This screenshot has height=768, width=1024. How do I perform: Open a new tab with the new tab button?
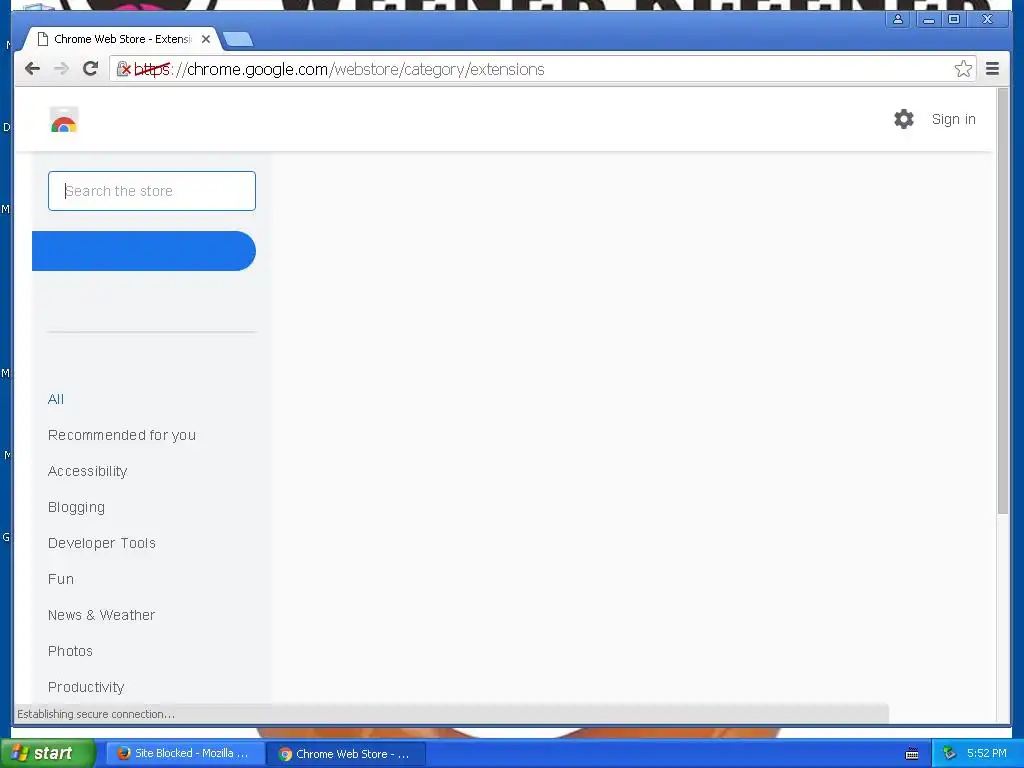[238, 39]
